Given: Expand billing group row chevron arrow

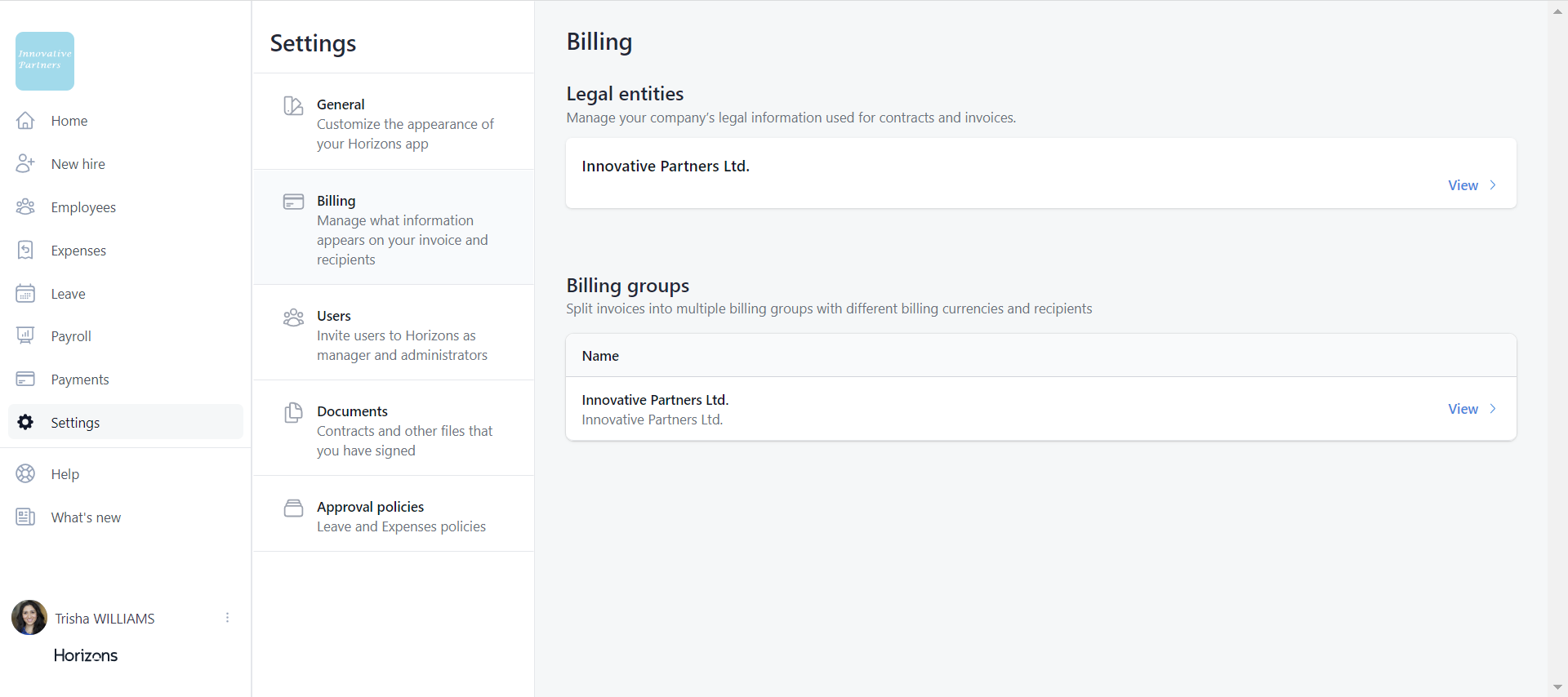Looking at the screenshot, I should [x=1493, y=409].
